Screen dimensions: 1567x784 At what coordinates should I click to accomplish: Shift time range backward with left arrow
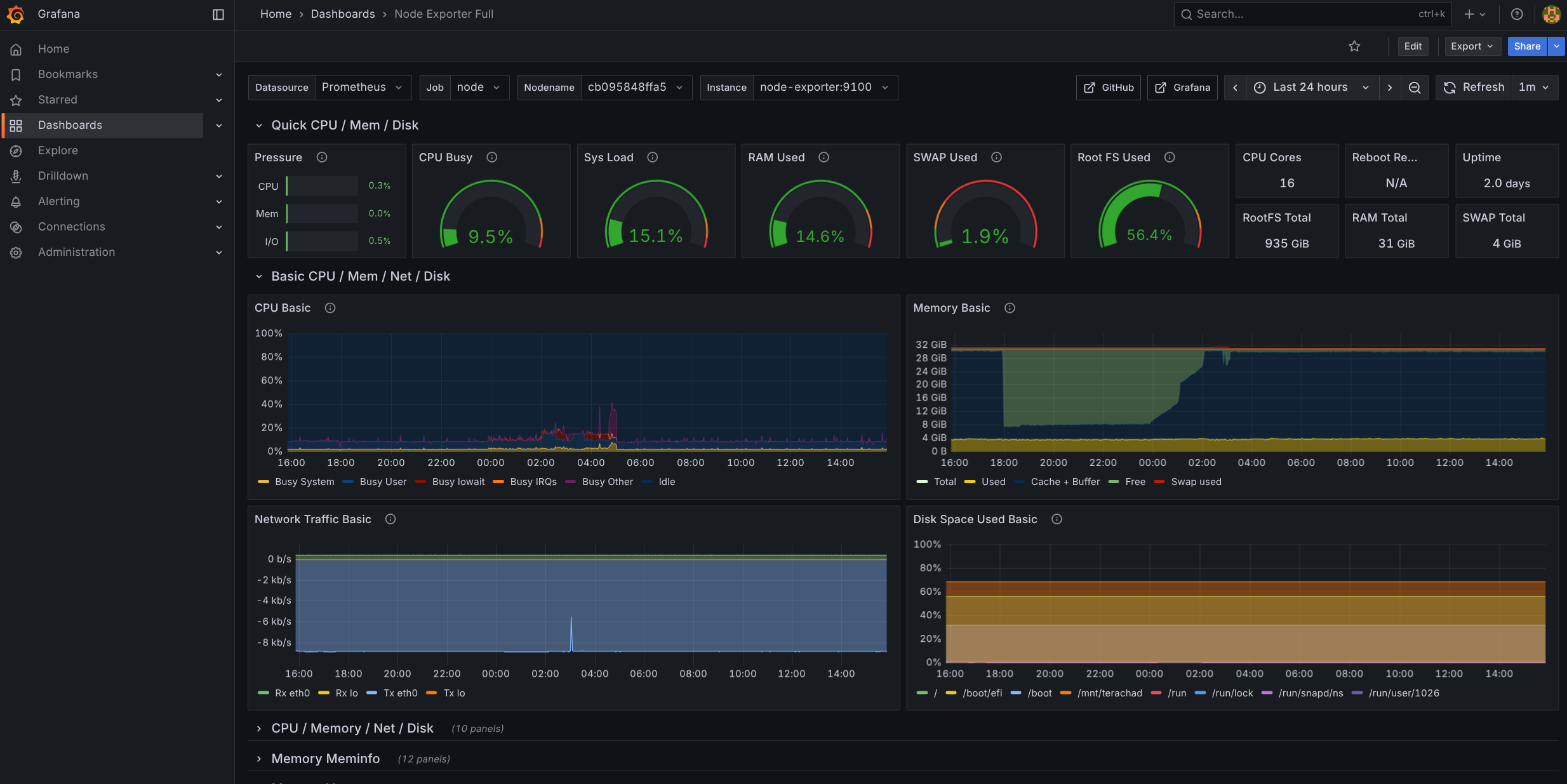click(x=1235, y=88)
